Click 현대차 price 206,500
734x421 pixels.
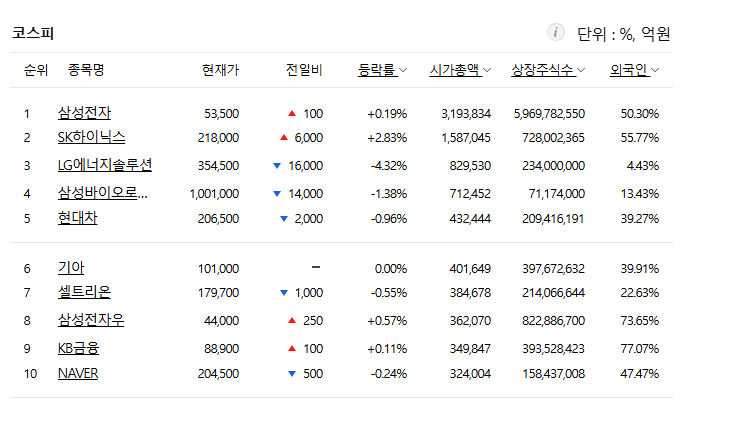click(218, 219)
